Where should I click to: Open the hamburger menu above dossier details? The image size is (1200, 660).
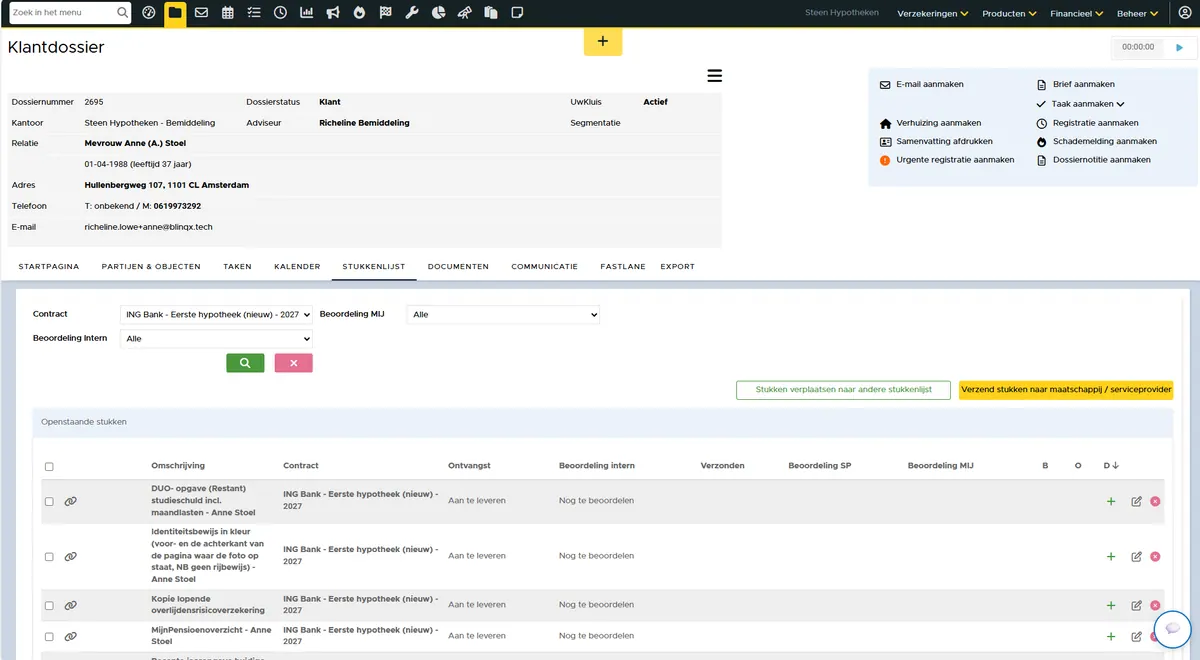click(x=714, y=75)
